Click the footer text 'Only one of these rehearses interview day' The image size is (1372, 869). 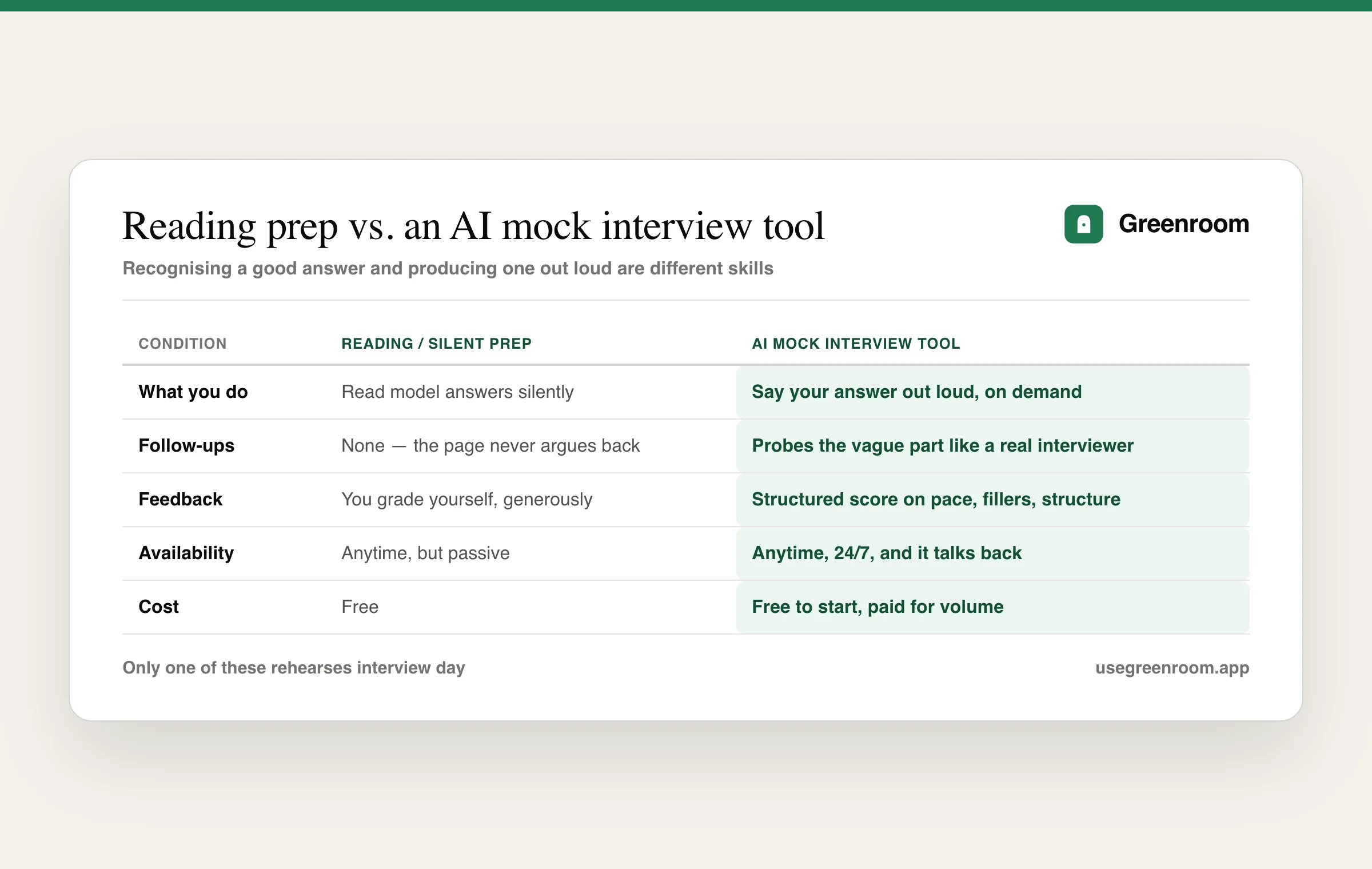coord(294,668)
